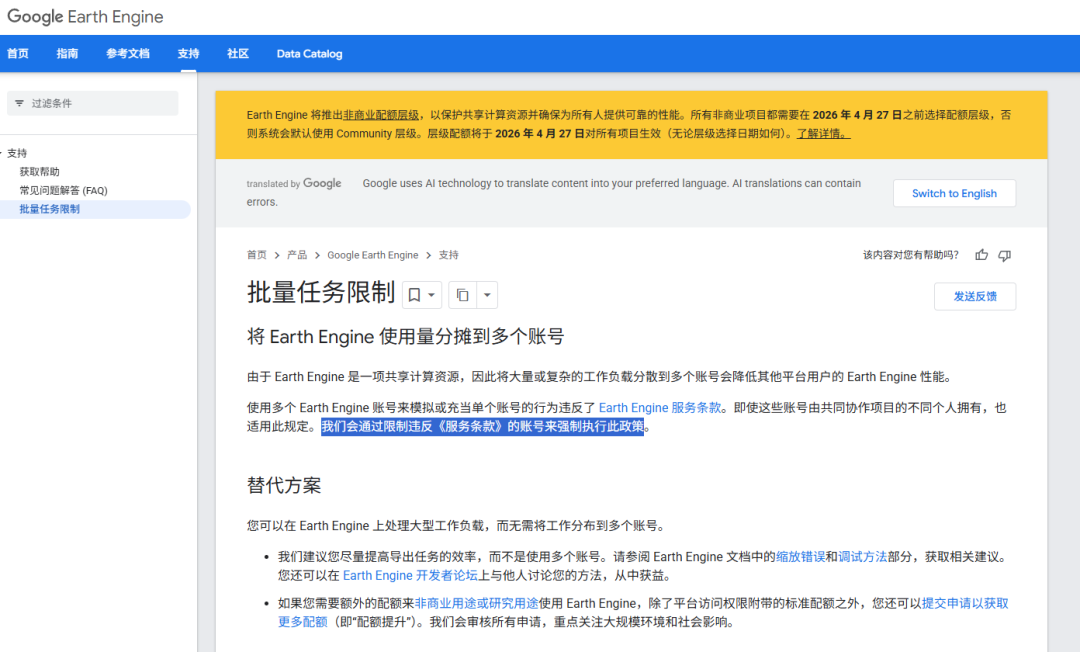Open the Data Catalog nav tab

[309, 54]
